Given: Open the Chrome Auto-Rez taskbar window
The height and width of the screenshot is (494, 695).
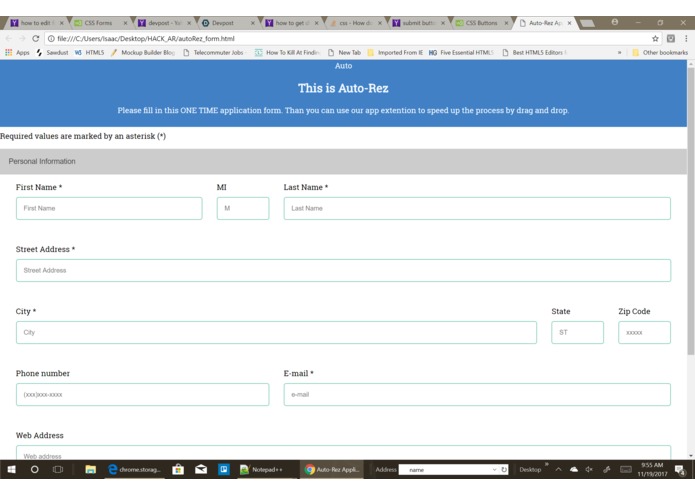Looking at the screenshot, I should [x=332, y=470].
